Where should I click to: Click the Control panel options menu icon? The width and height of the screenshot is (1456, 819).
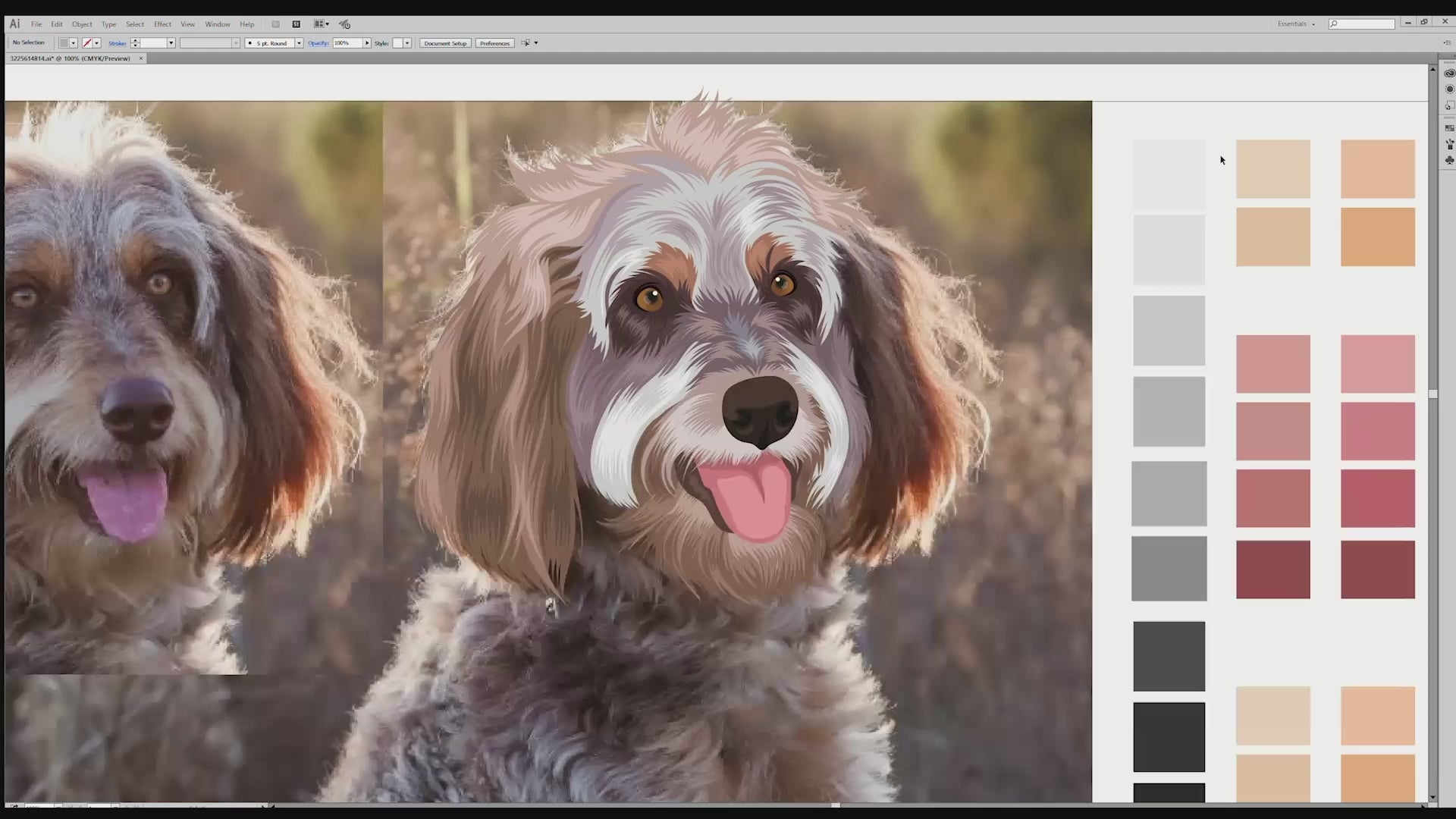[x=1447, y=43]
